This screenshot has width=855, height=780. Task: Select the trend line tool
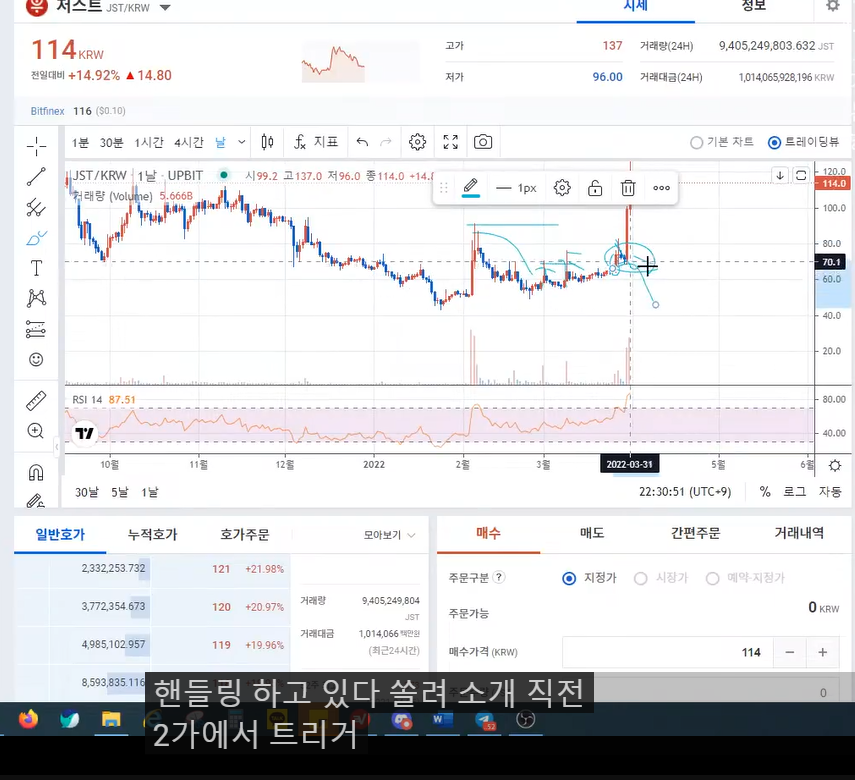(36, 177)
